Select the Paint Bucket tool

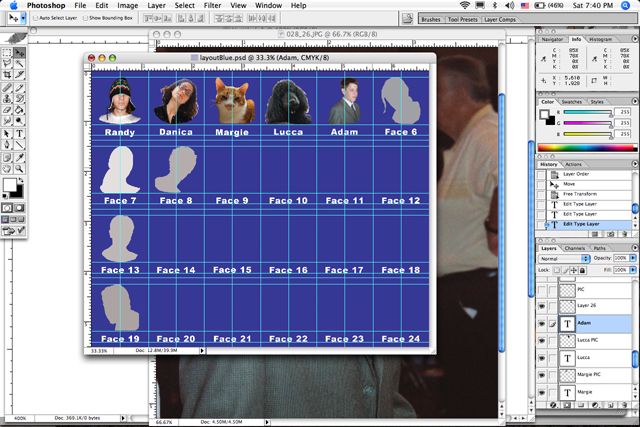[x=19, y=110]
